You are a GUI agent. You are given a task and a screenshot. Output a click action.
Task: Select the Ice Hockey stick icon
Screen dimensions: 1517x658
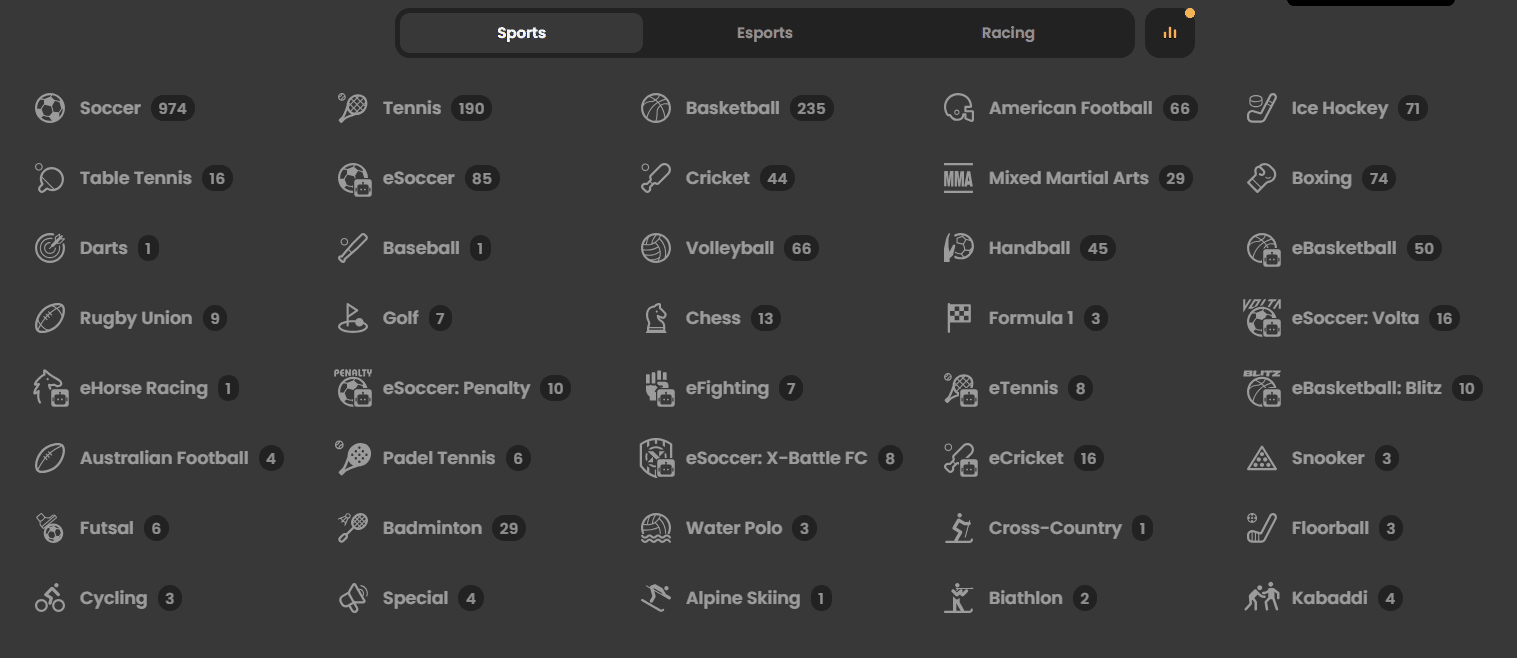coord(1262,107)
